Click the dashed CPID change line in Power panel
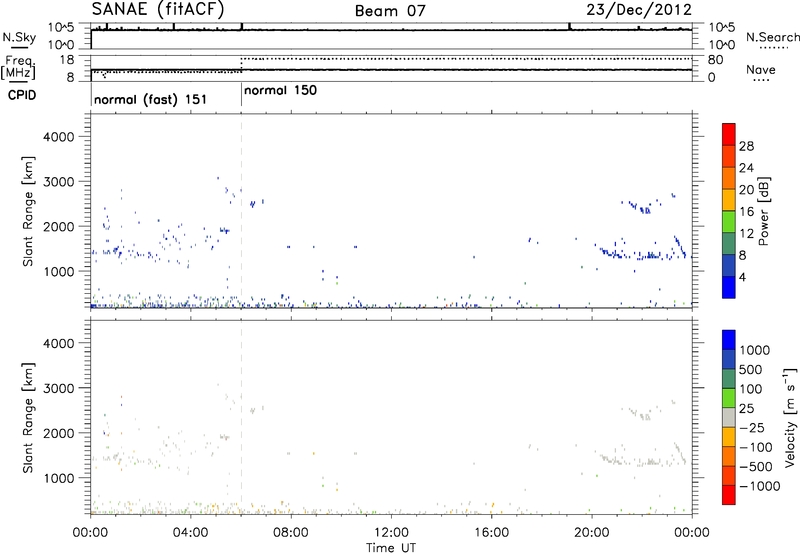800x554 pixels. click(x=241, y=211)
